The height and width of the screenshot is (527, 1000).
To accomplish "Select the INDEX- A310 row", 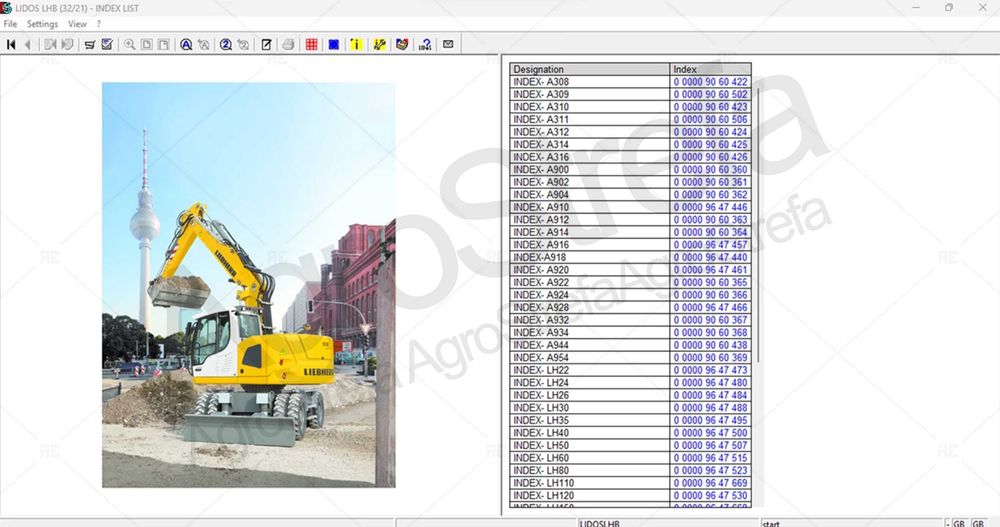I will pyautogui.click(x=630, y=107).
